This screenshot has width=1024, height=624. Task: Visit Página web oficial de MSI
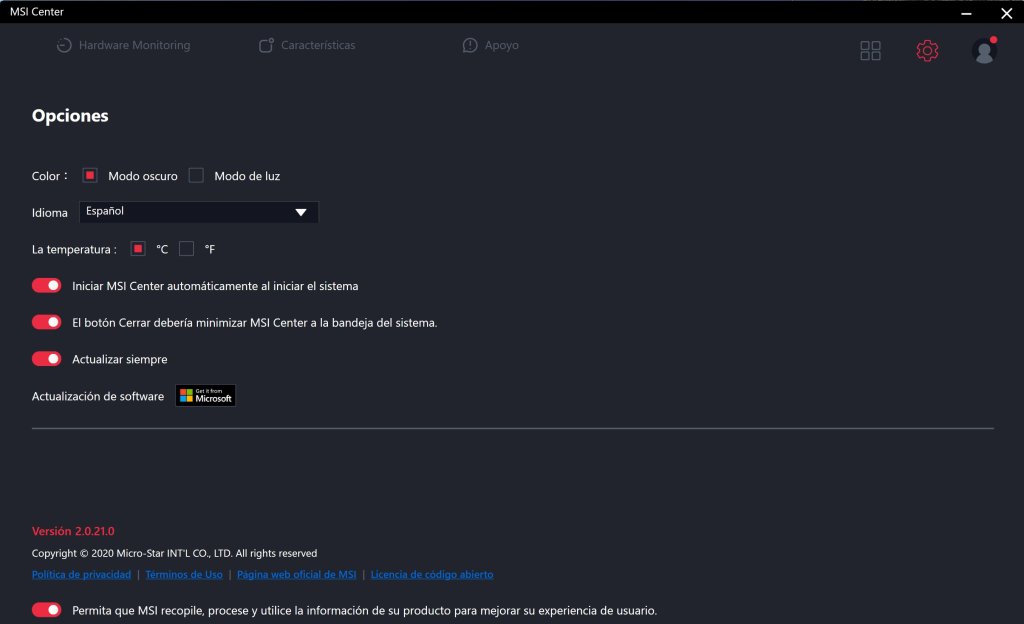(296, 574)
